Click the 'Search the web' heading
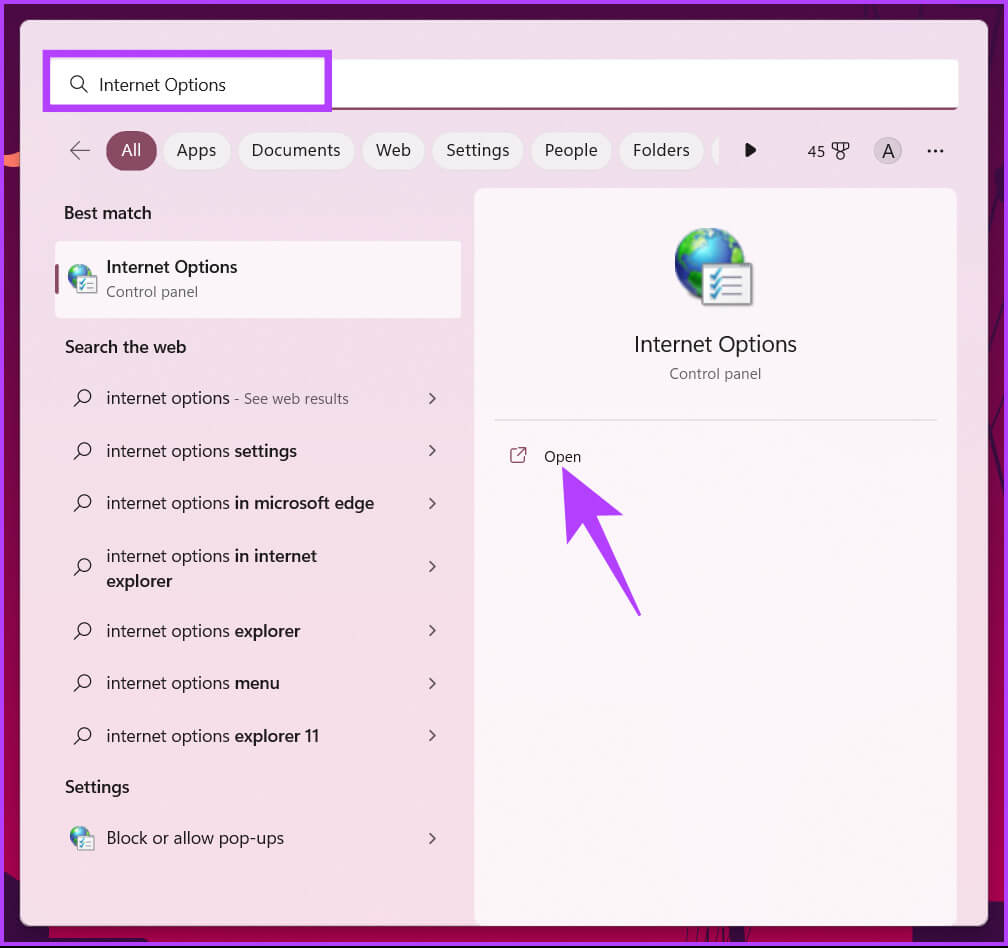 pos(125,347)
